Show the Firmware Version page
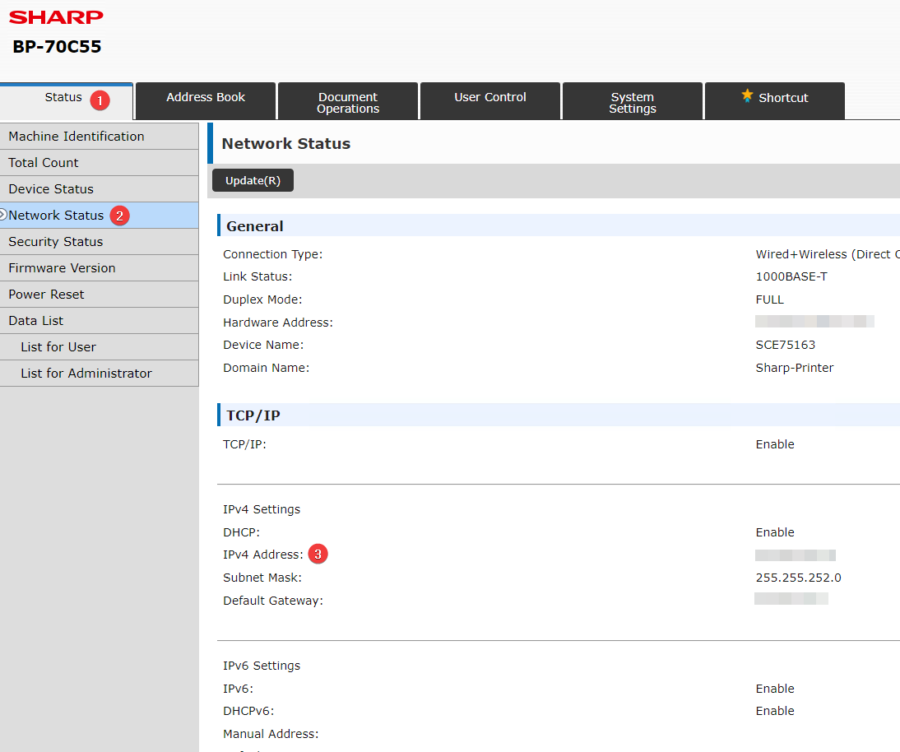Image resolution: width=900 pixels, height=752 pixels. pos(62,268)
